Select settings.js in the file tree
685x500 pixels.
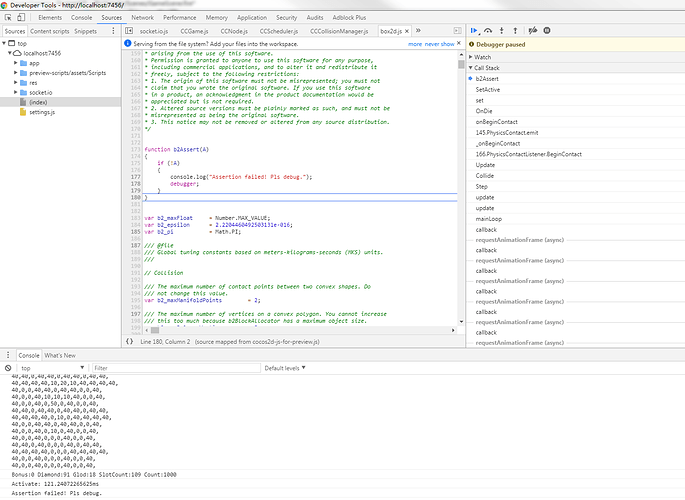tap(41, 112)
